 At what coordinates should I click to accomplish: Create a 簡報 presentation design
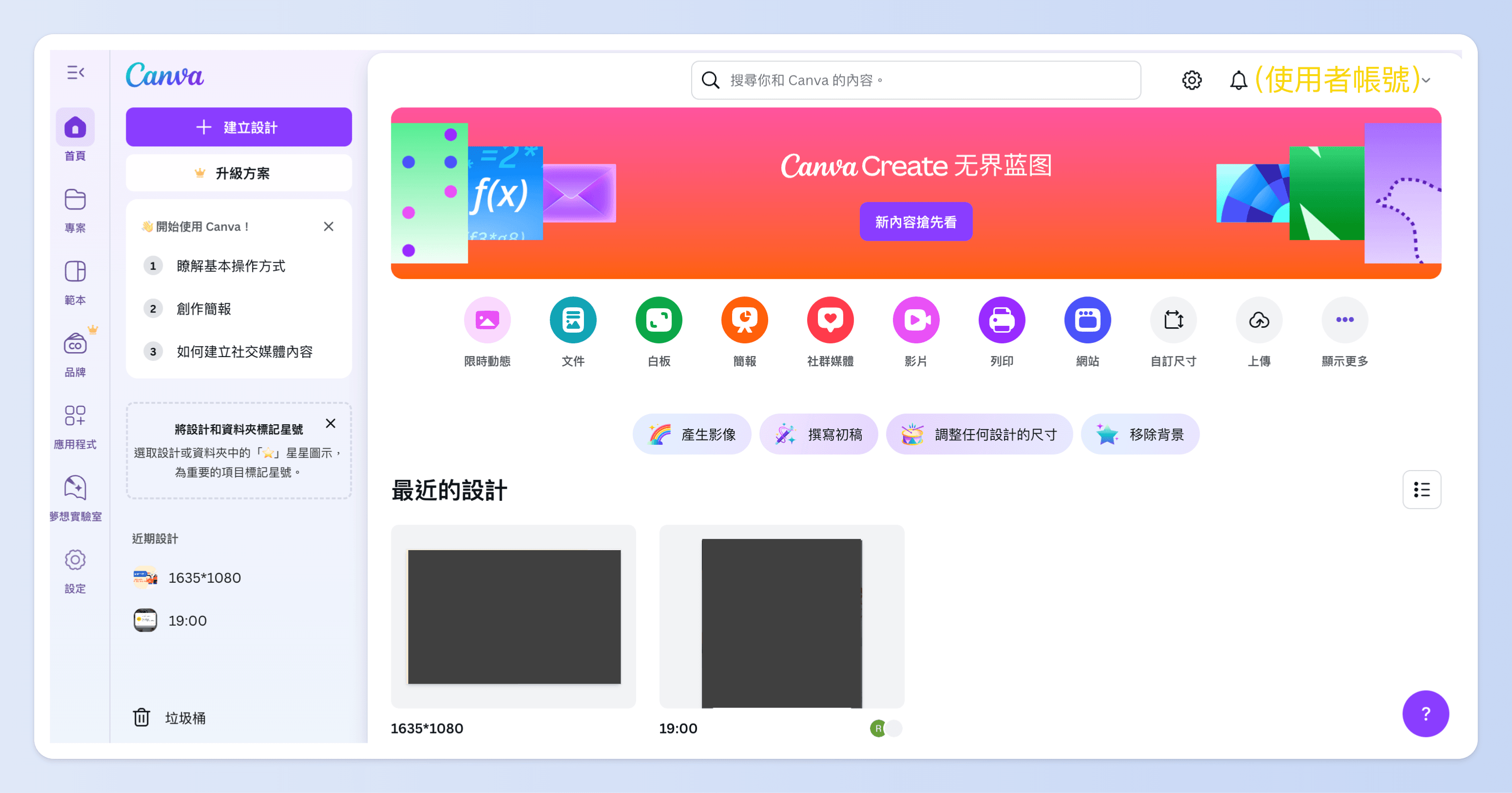[x=744, y=332]
